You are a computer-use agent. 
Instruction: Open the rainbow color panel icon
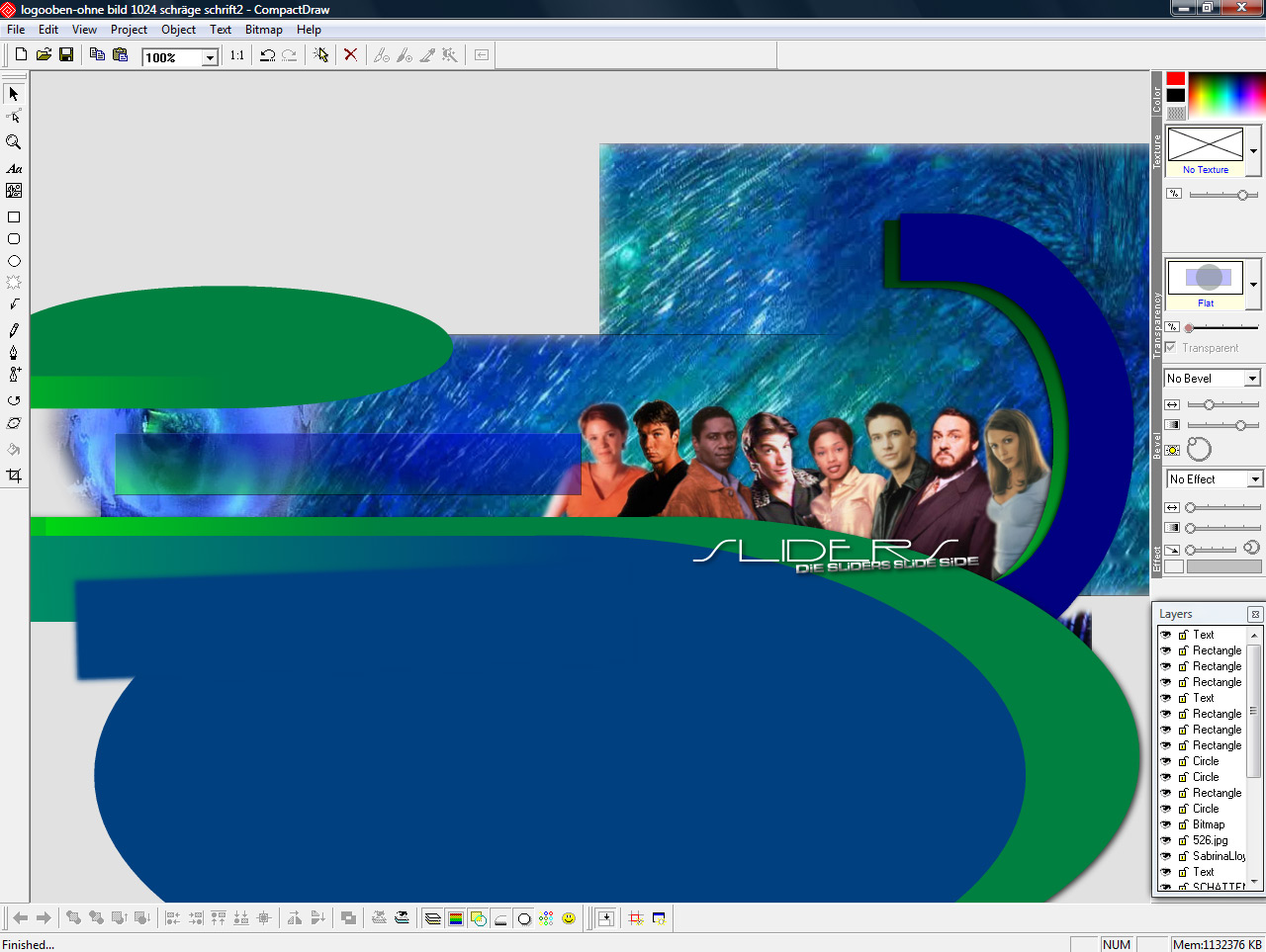456,918
